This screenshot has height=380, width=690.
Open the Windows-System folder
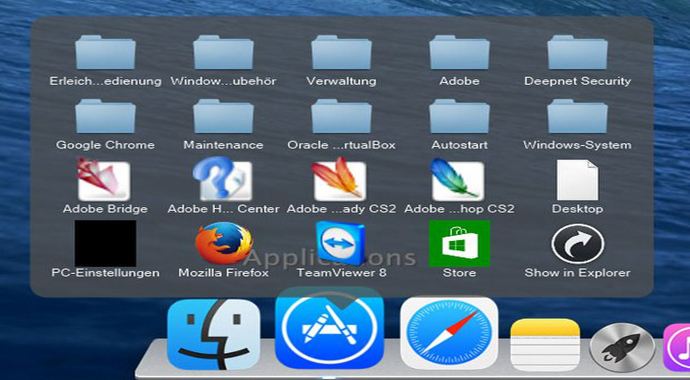(577, 116)
